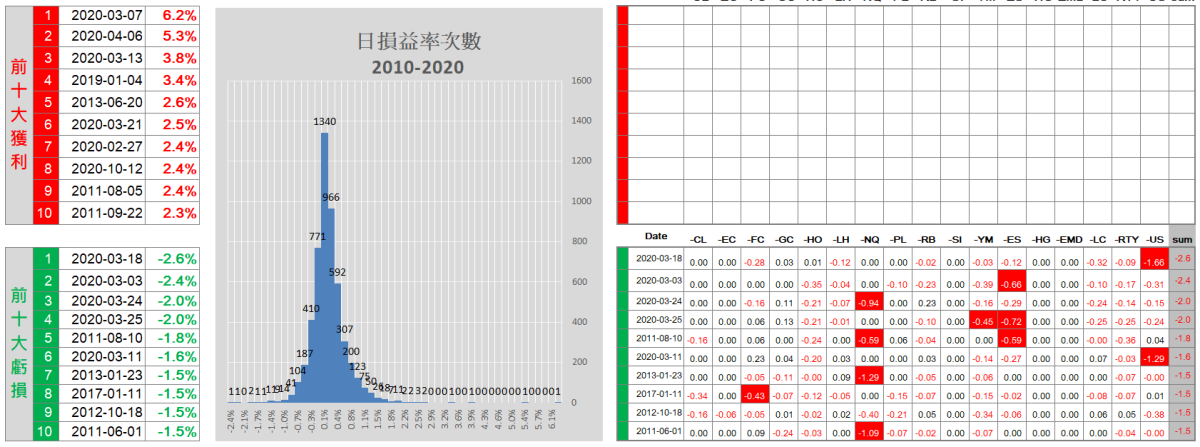1200x447 pixels.
Task: Click the -ES column header
Action: pos(1012,238)
